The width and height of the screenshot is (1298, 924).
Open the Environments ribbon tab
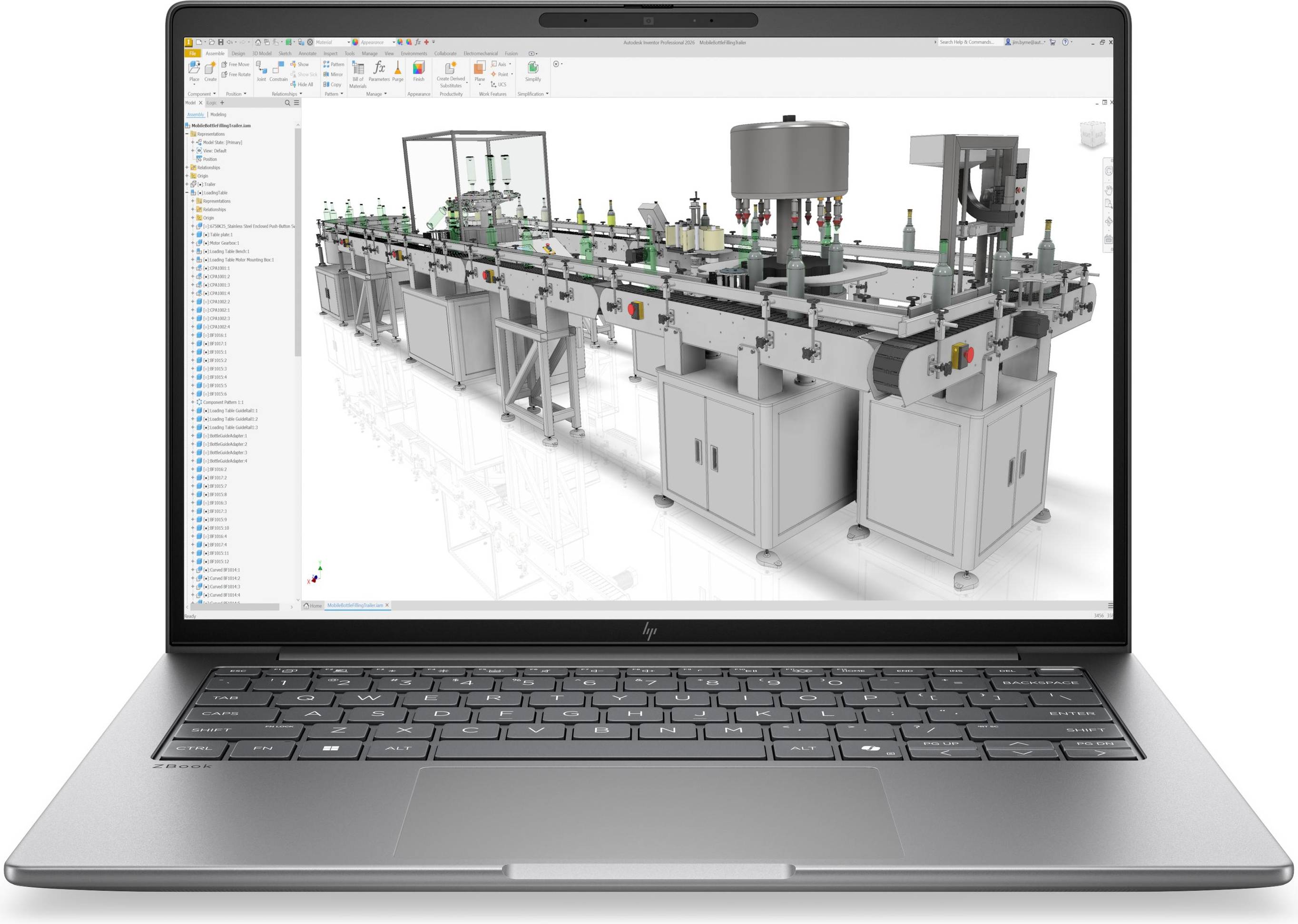tap(414, 53)
